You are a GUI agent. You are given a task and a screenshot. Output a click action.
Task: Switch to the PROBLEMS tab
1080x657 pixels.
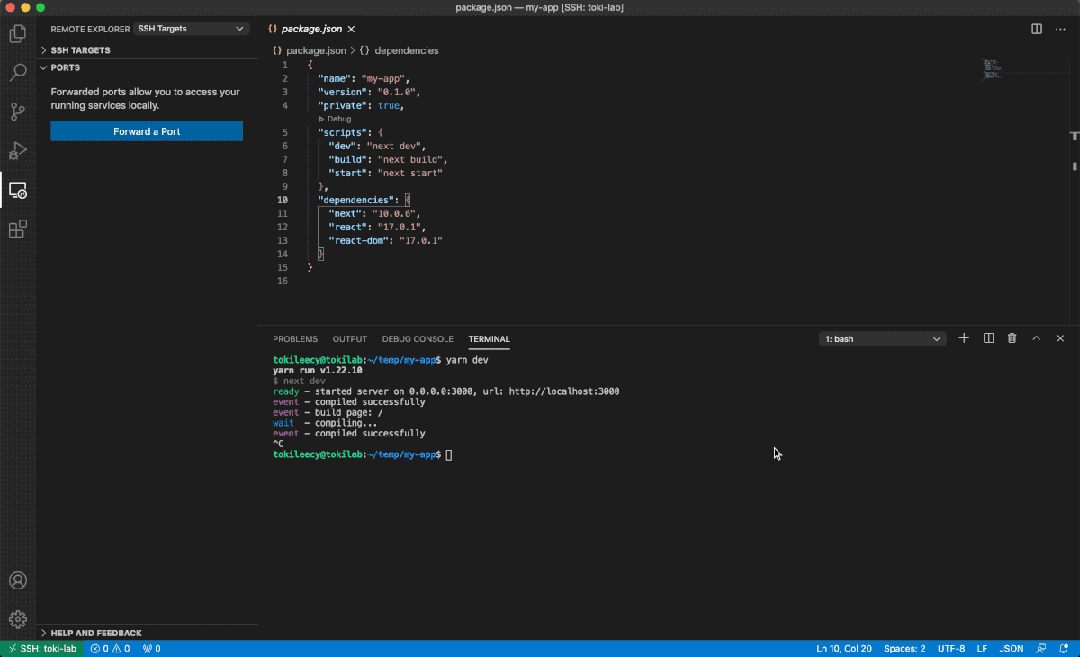(296, 339)
